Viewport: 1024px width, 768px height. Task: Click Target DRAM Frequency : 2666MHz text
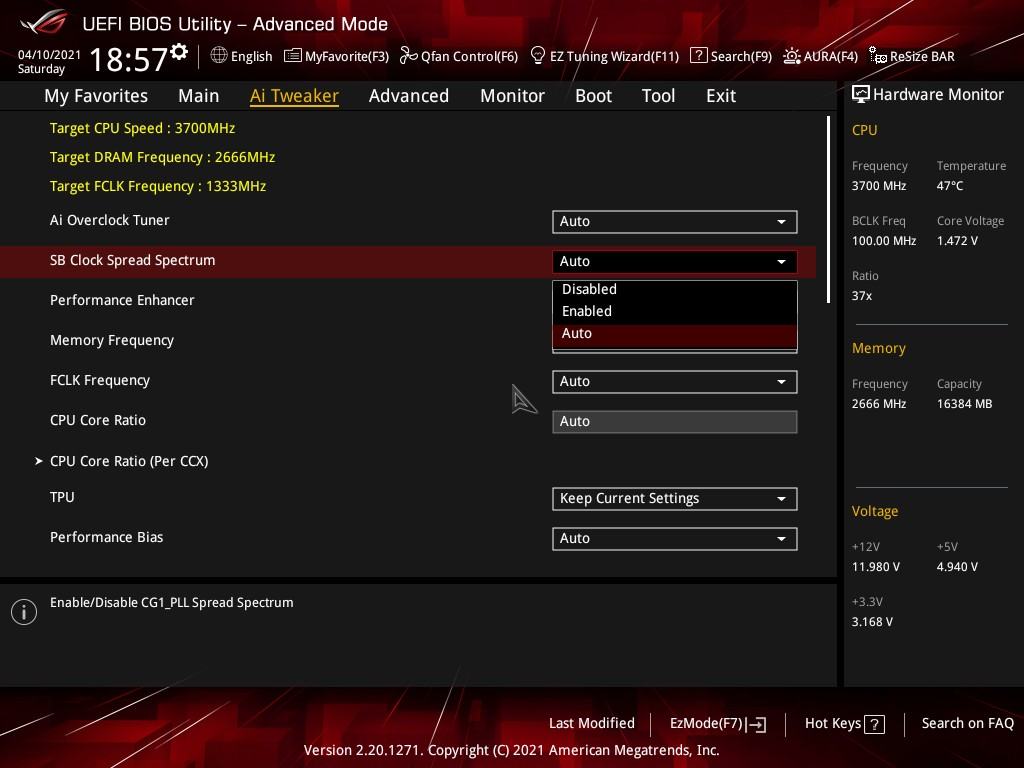(x=163, y=157)
